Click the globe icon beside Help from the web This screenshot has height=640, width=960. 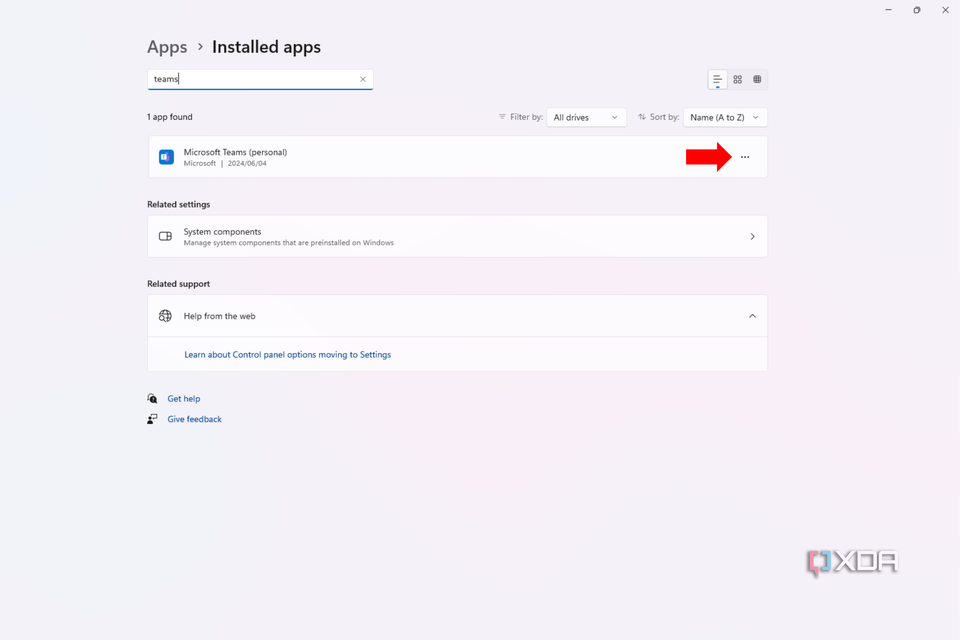(x=165, y=315)
